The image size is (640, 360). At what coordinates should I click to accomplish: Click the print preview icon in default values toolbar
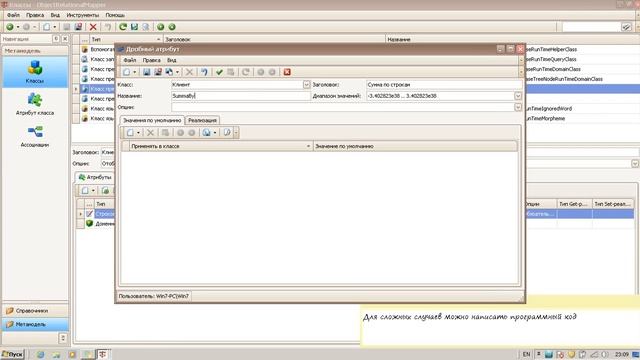(227, 133)
